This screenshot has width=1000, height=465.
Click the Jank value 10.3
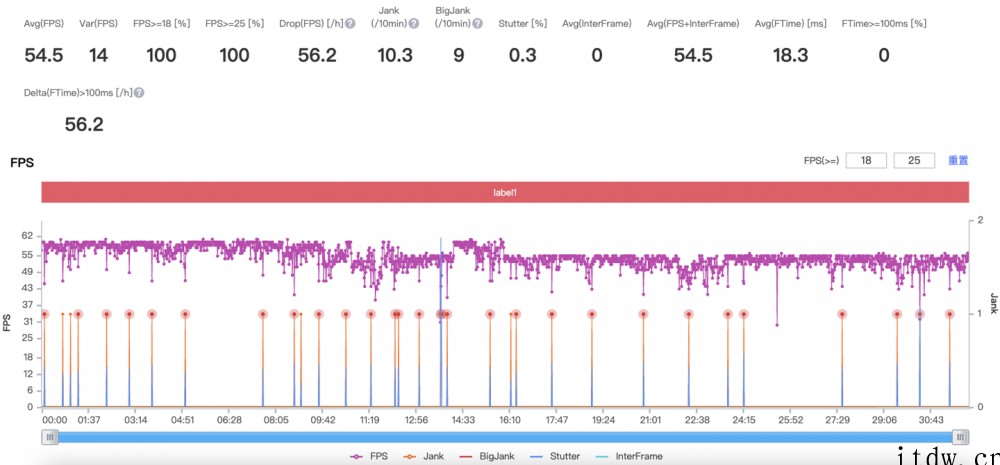[395, 55]
